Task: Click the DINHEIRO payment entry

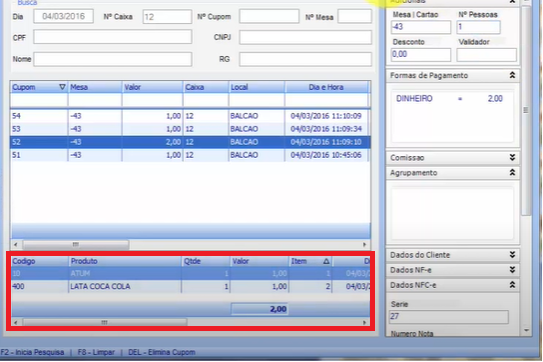Action: point(449,99)
